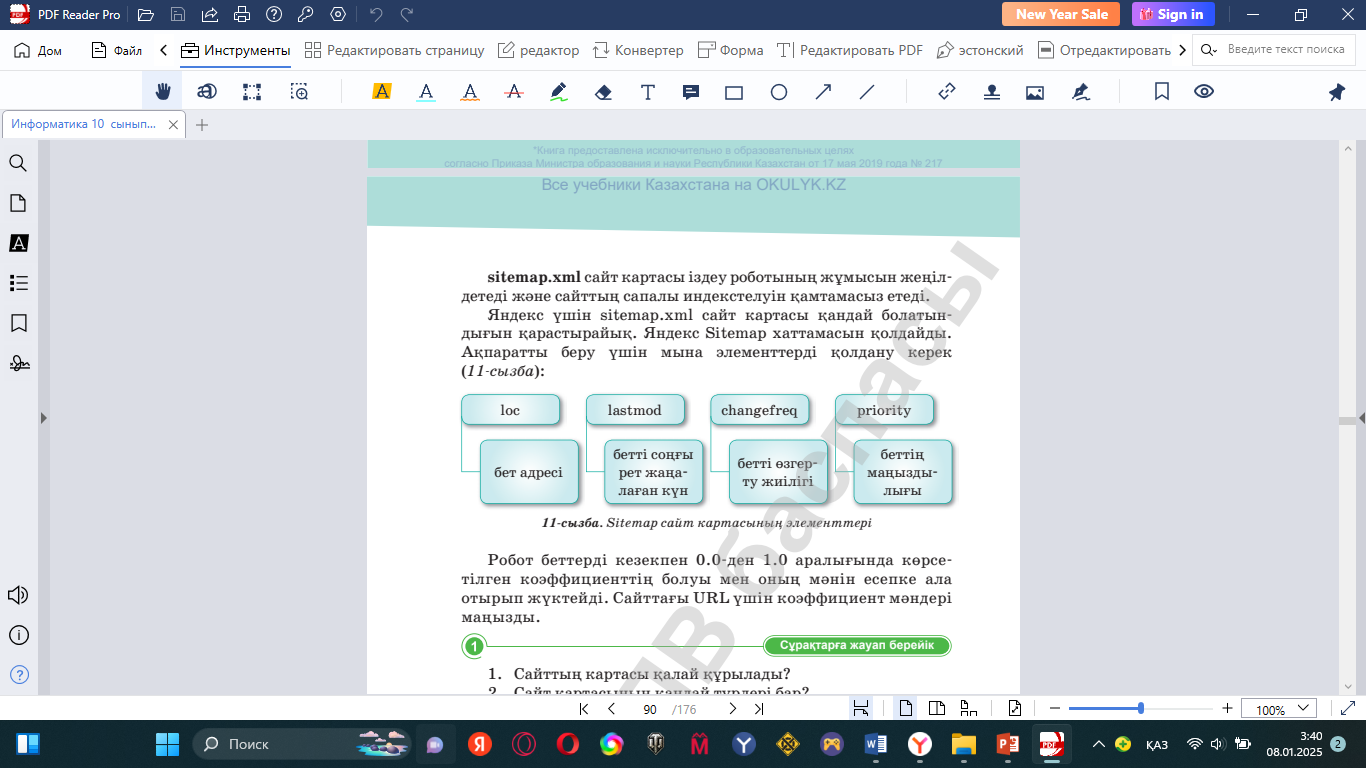Screen dimensions: 1366x768
Task: Expand the right side panel arrow
Action: click(1360, 418)
